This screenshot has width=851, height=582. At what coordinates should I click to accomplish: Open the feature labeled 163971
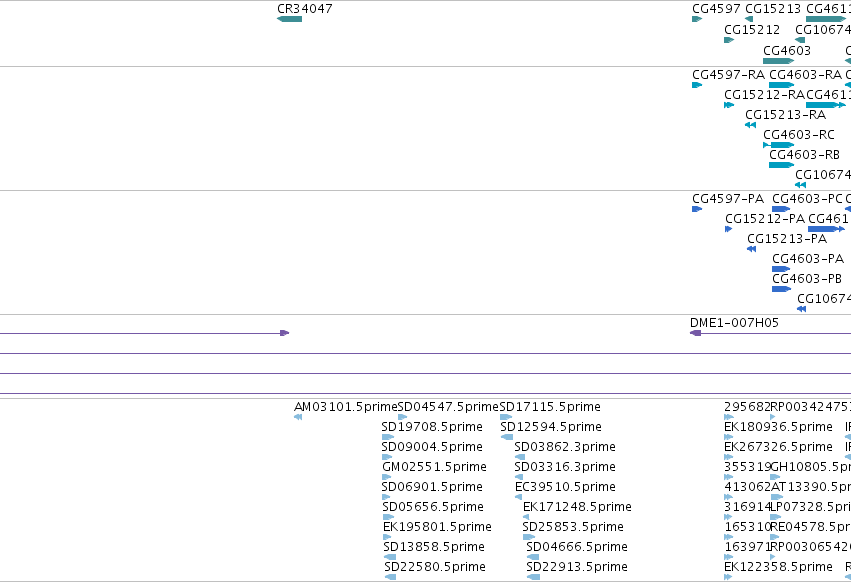pos(728,557)
